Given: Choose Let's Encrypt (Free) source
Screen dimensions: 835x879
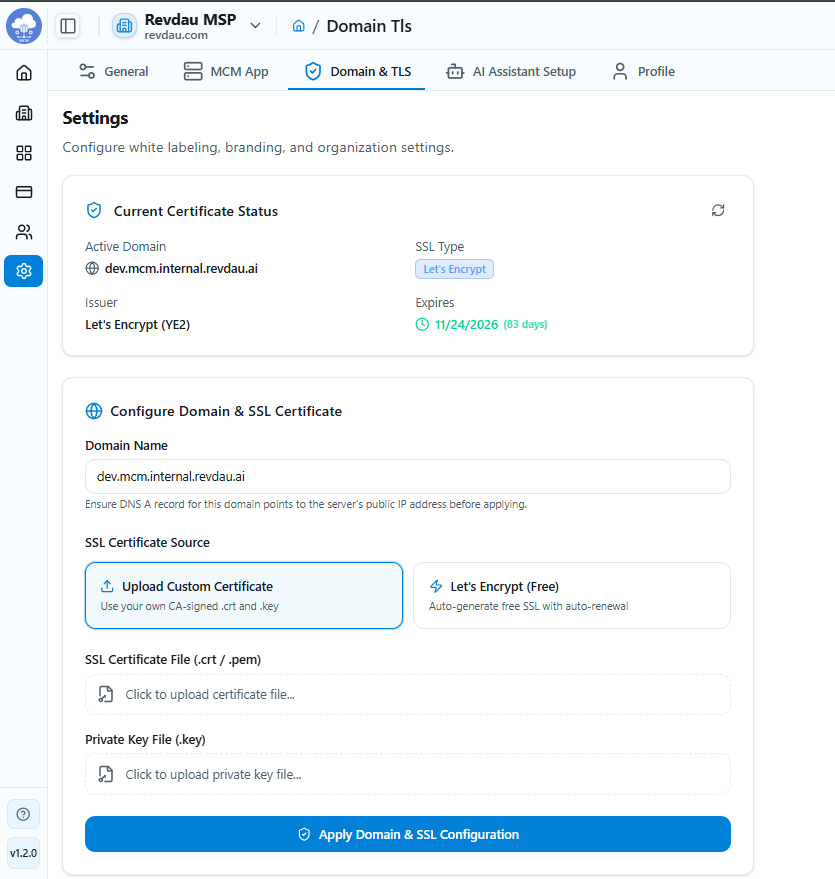Looking at the screenshot, I should (572, 595).
